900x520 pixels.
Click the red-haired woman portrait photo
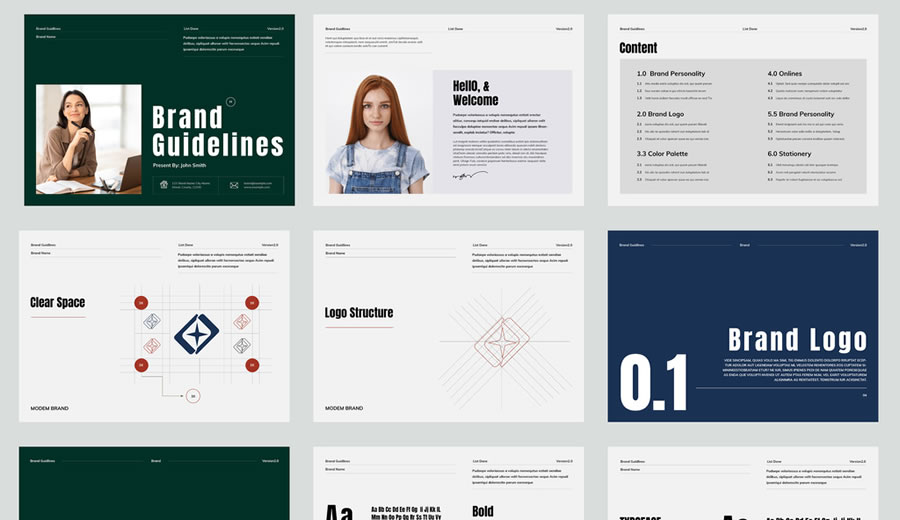click(378, 134)
